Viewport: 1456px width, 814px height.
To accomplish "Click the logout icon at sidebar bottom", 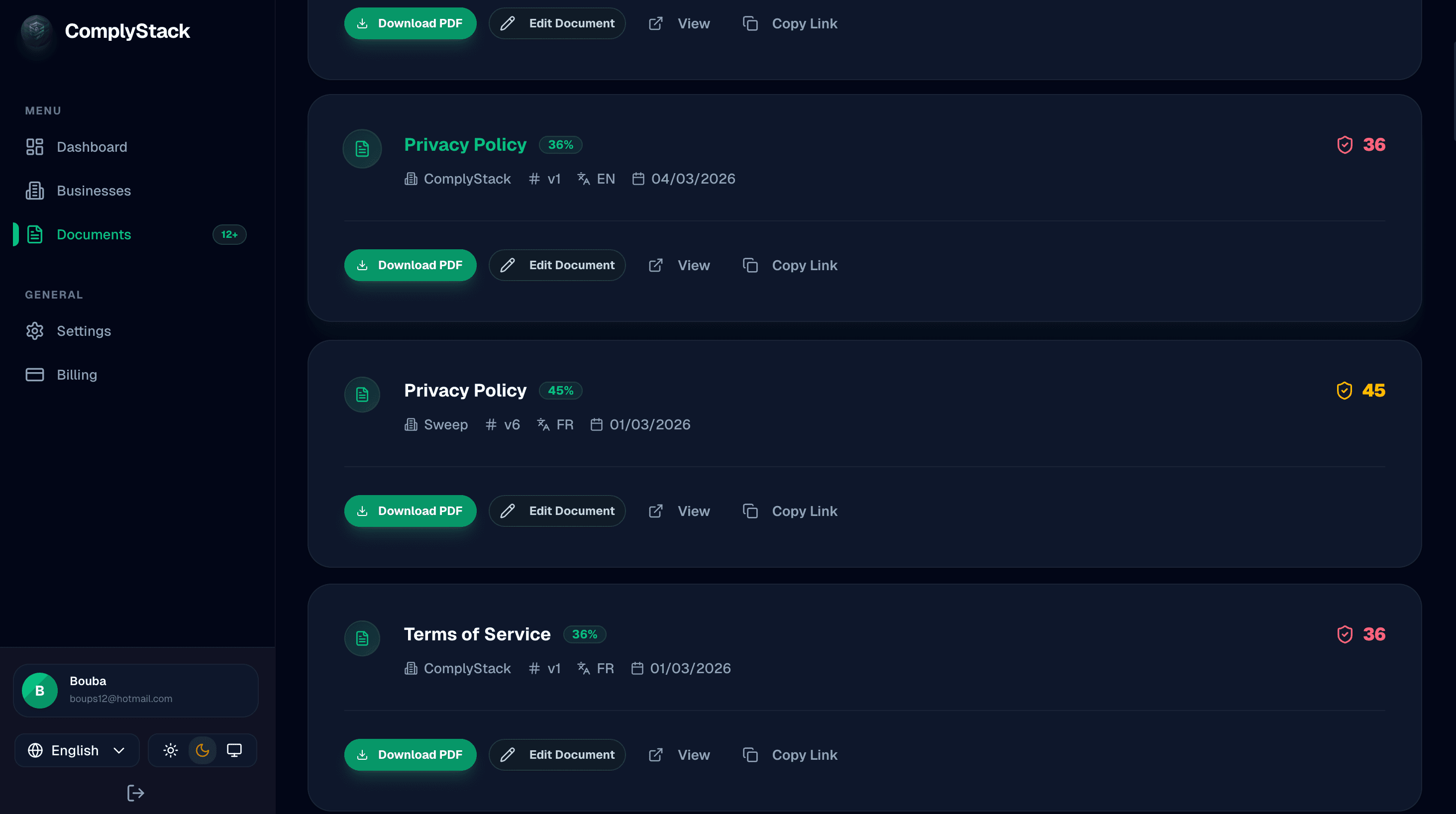I will click(x=135, y=793).
